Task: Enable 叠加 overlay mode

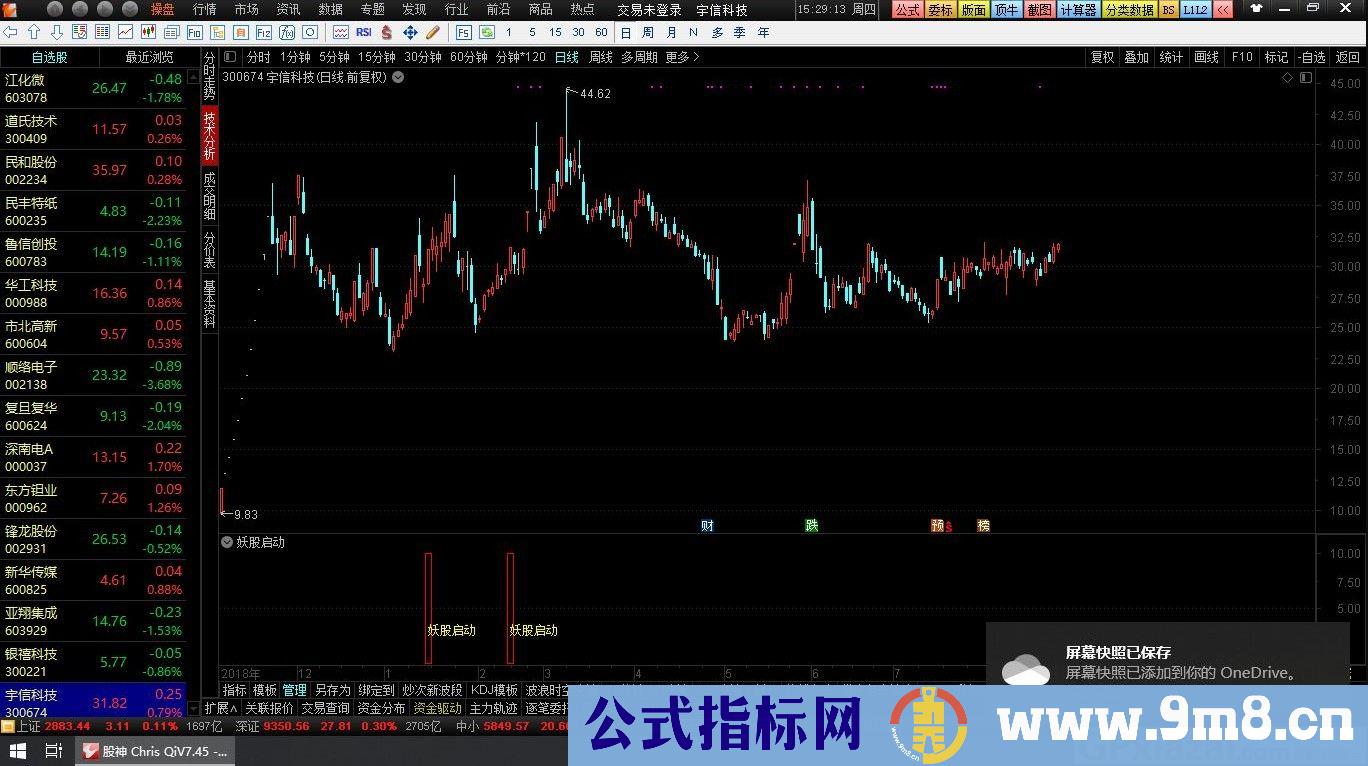Action: click(x=1136, y=57)
